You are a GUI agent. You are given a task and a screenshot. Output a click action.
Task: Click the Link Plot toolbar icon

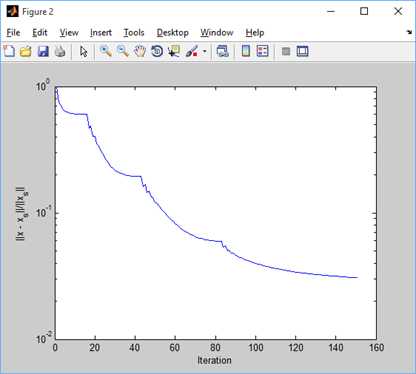point(222,51)
